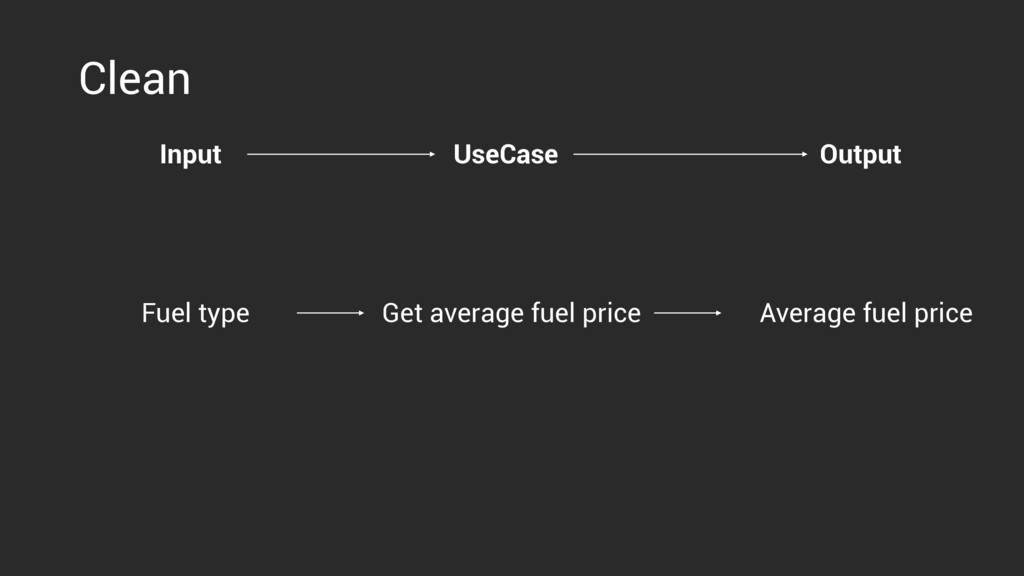Select the Fuel type text
The image size is (1024, 576).
pyautogui.click(x=195, y=314)
